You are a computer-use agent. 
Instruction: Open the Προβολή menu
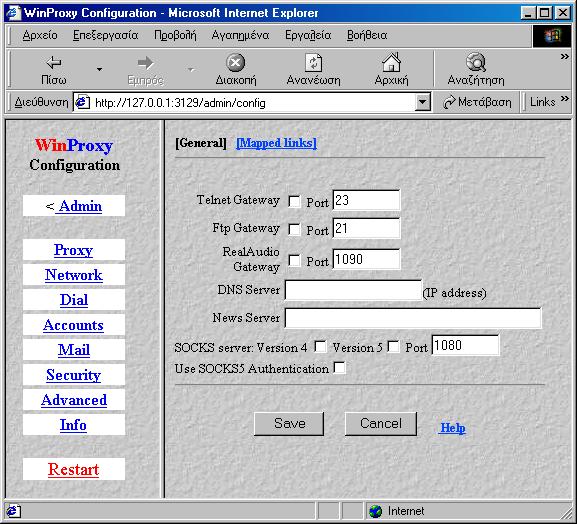coord(175,35)
